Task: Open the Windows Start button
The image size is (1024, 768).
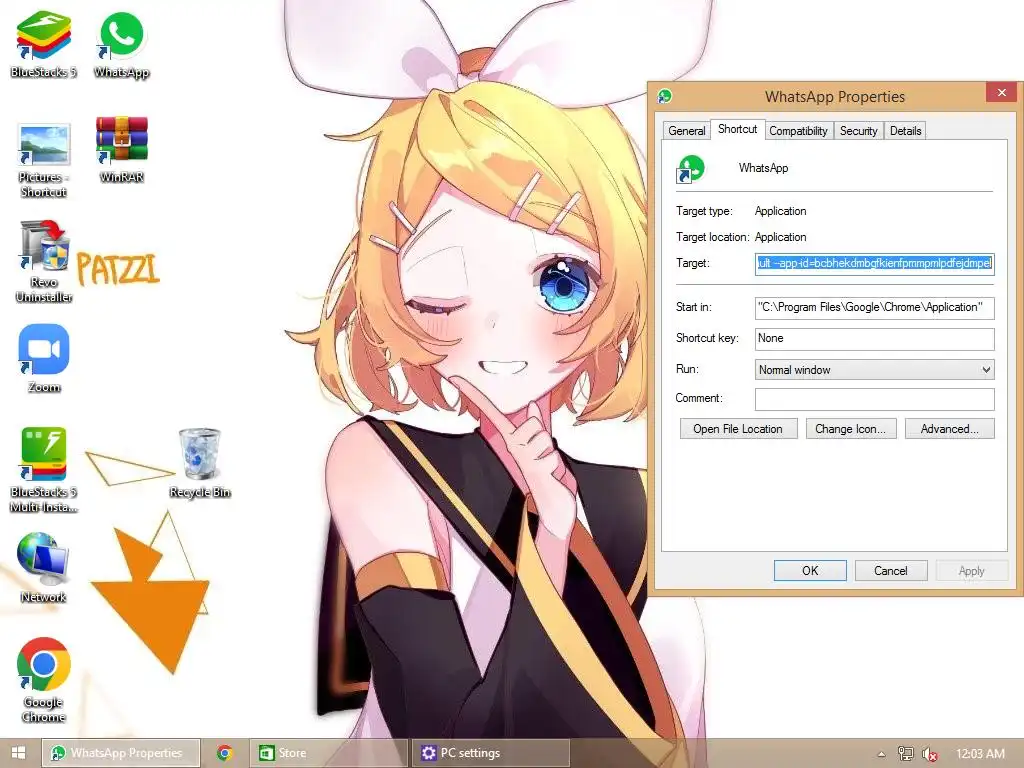Action: point(18,753)
